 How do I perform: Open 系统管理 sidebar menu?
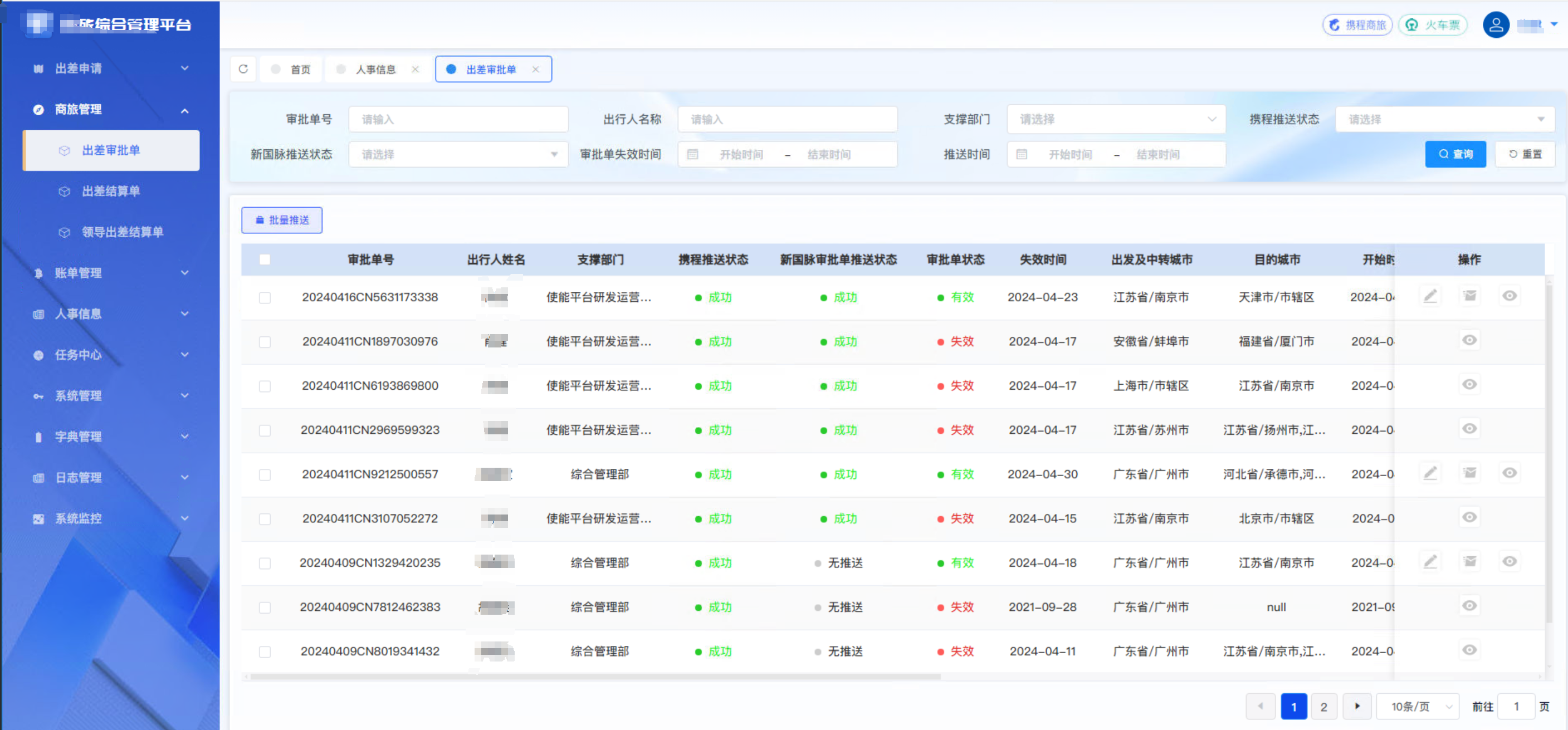coord(111,396)
